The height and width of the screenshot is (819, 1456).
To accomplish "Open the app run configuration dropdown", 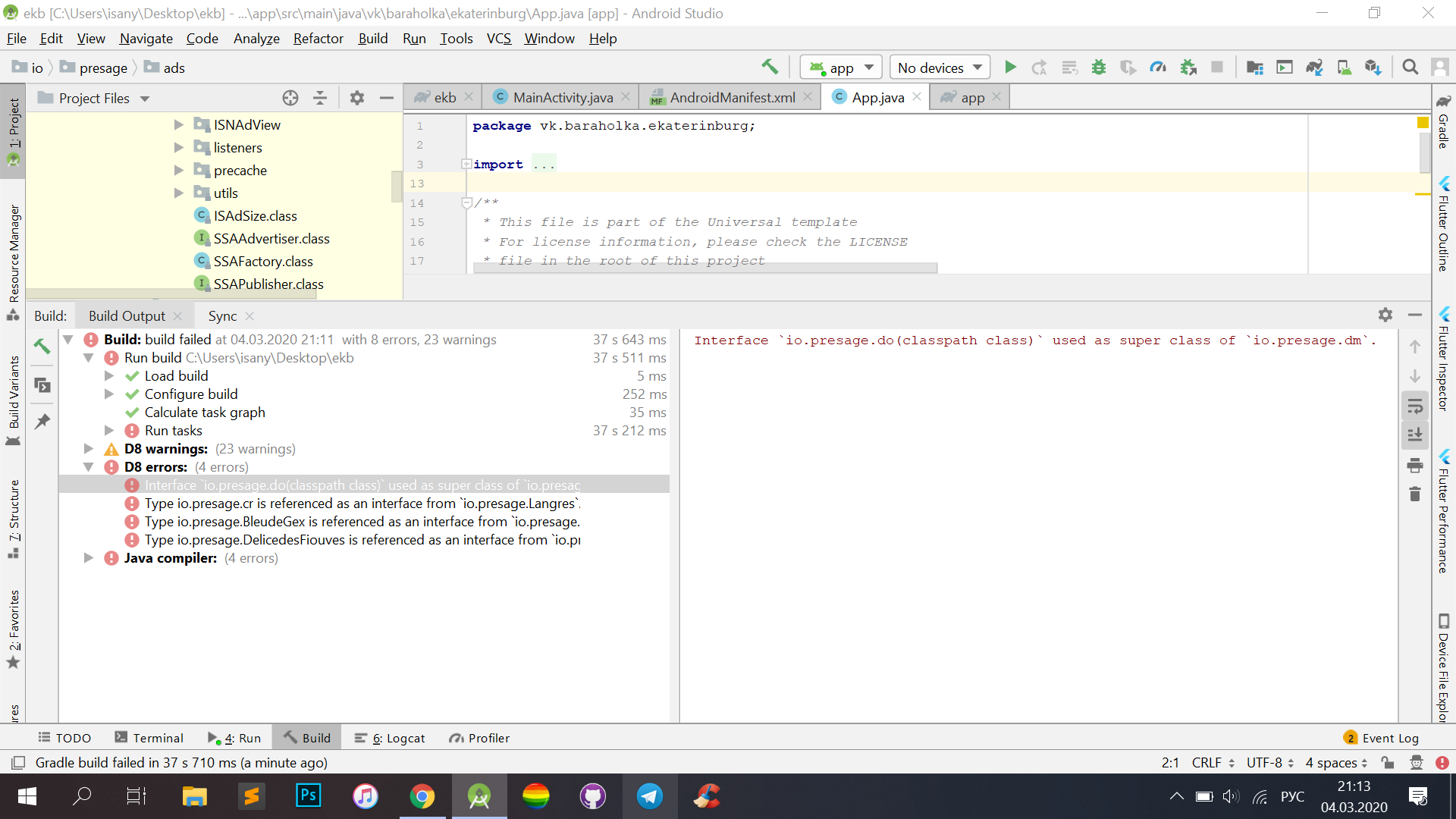I will click(841, 67).
